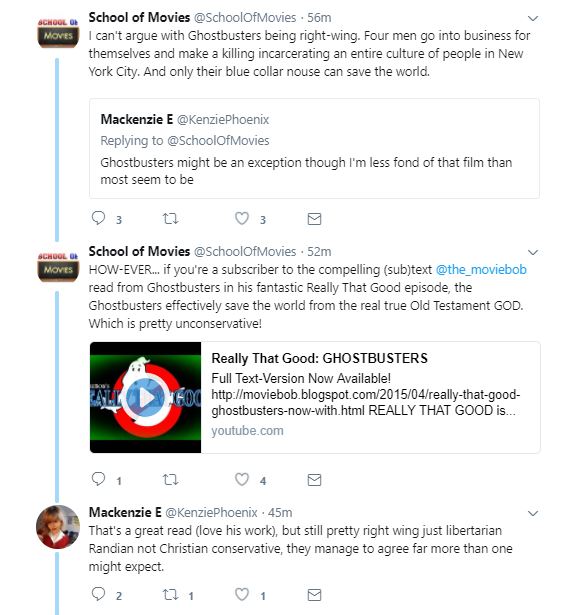Viewport: 575px width, 615px height.
Task: Like the HOW-EVER tweet with 4 likes
Action: (242, 480)
